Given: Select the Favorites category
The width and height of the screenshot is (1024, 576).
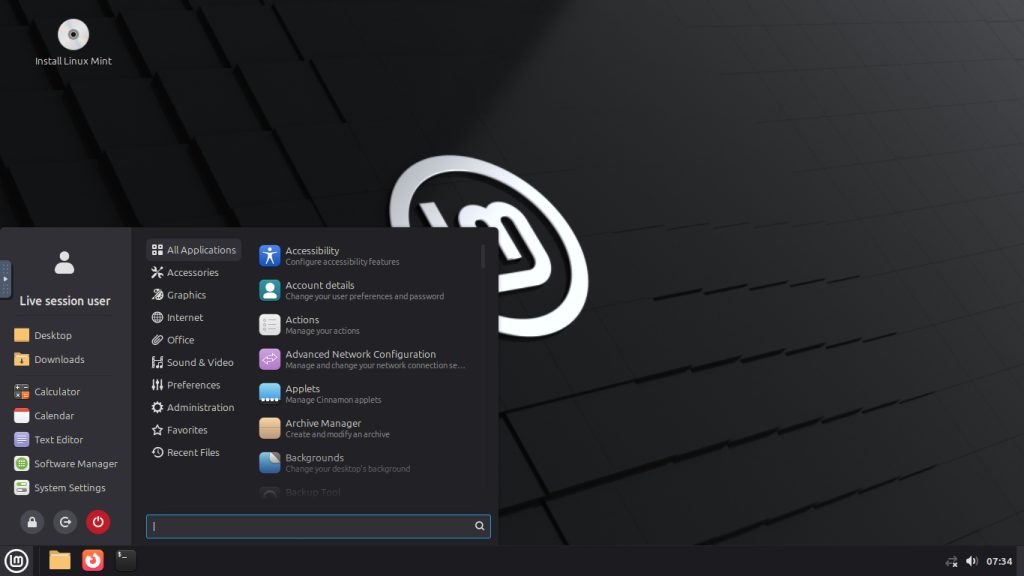Looking at the screenshot, I should point(194,430).
